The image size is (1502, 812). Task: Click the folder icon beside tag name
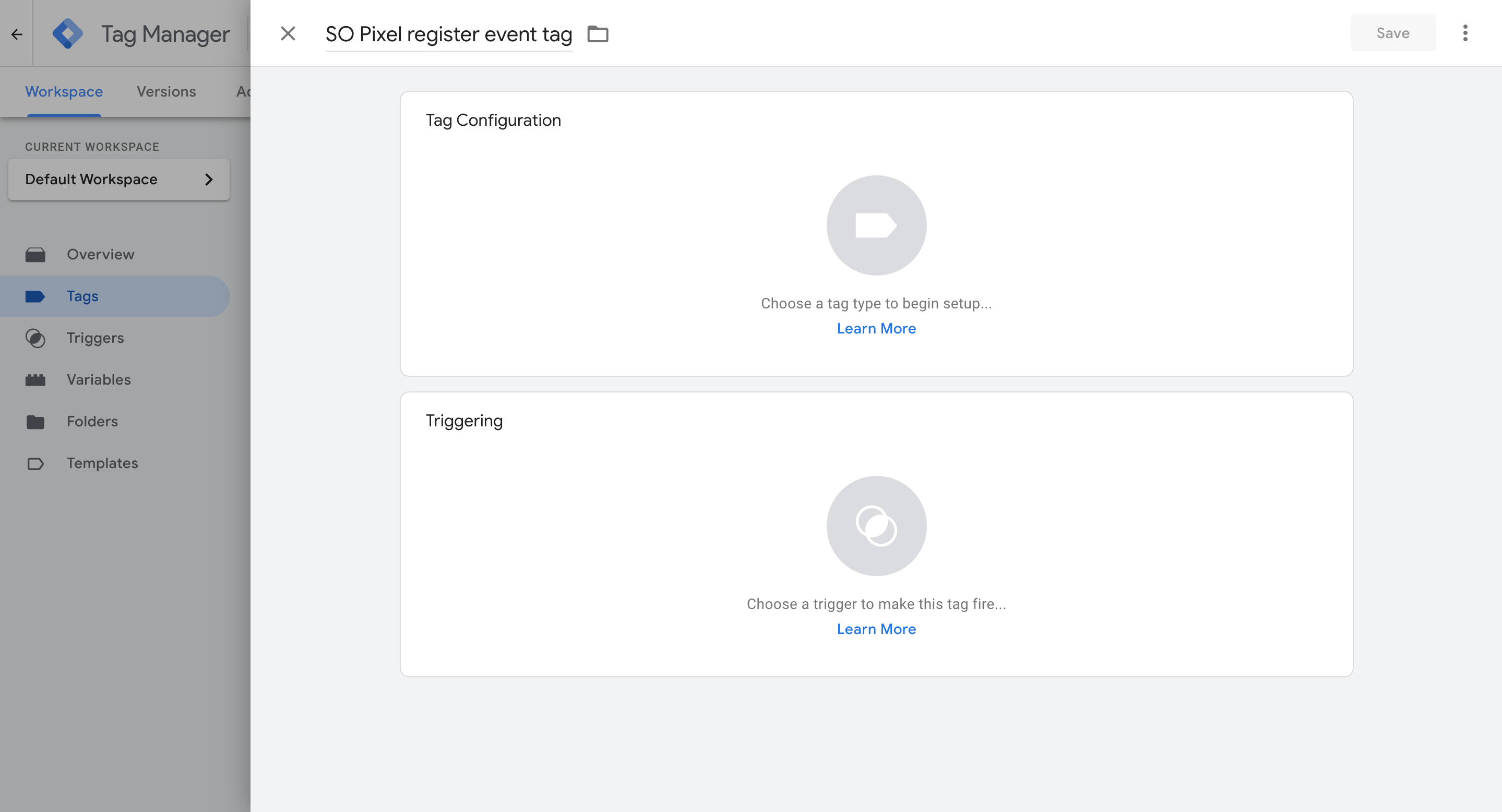tap(598, 34)
